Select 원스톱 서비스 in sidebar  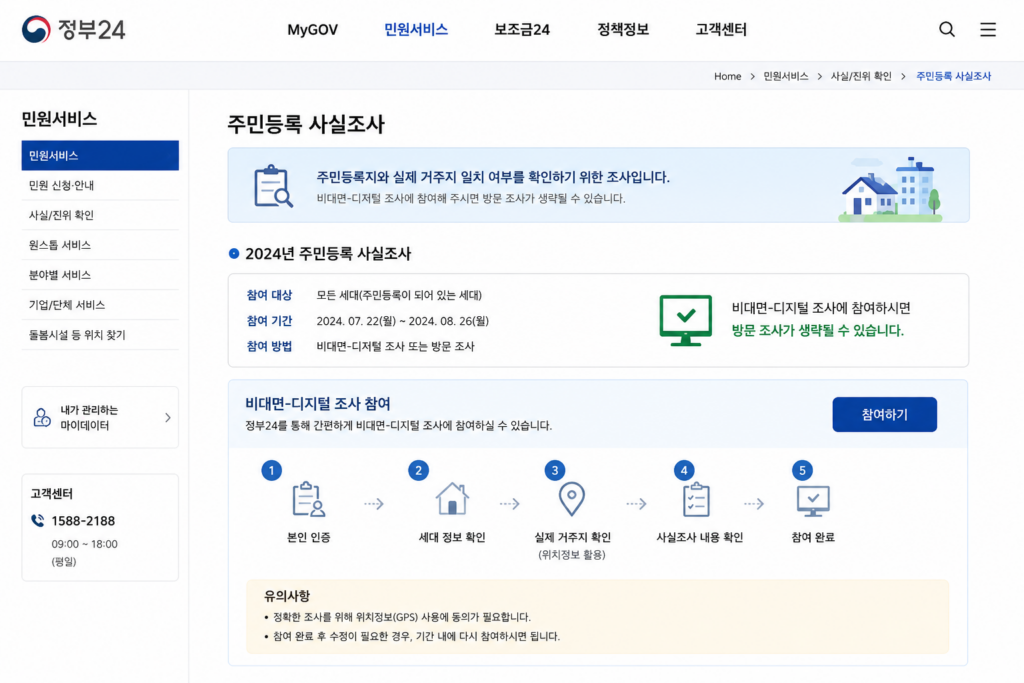click(100, 245)
